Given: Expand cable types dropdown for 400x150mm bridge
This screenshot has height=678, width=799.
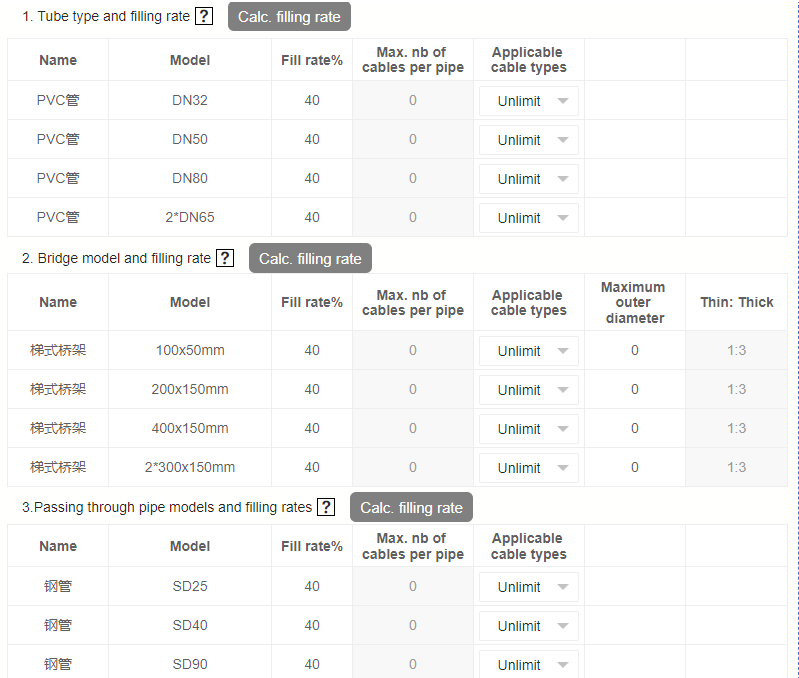Looking at the screenshot, I should (x=529, y=429).
